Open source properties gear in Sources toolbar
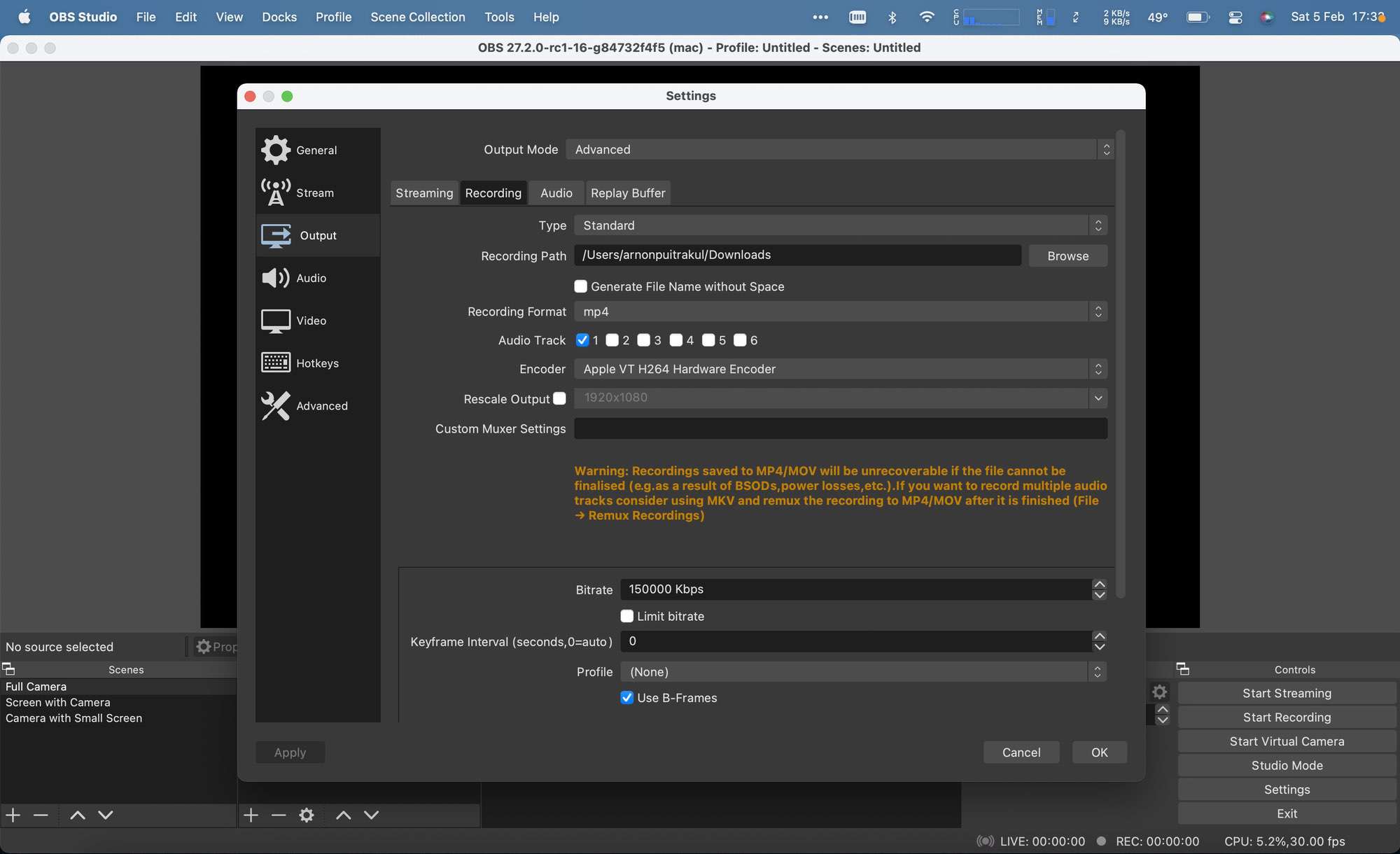This screenshot has width=1400, height=854. tap(307, 815)
